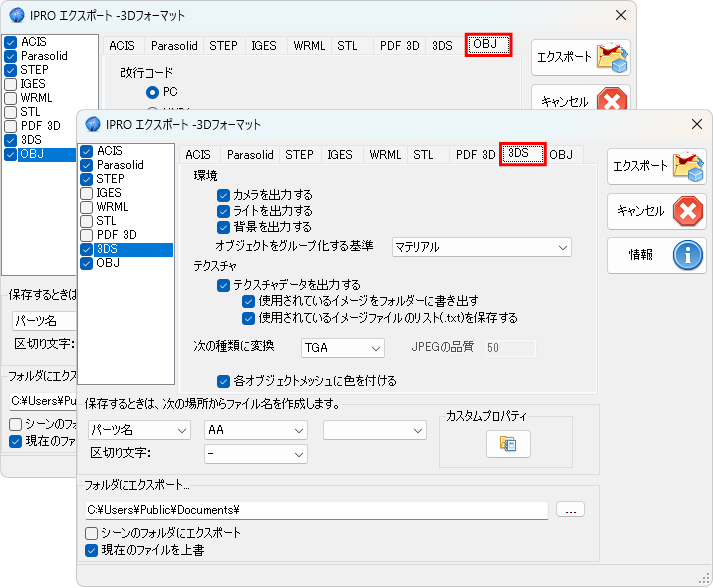Toggle the ライトを出力する checkbox
This screenshot has width=713, height=588.
point(223,211)
